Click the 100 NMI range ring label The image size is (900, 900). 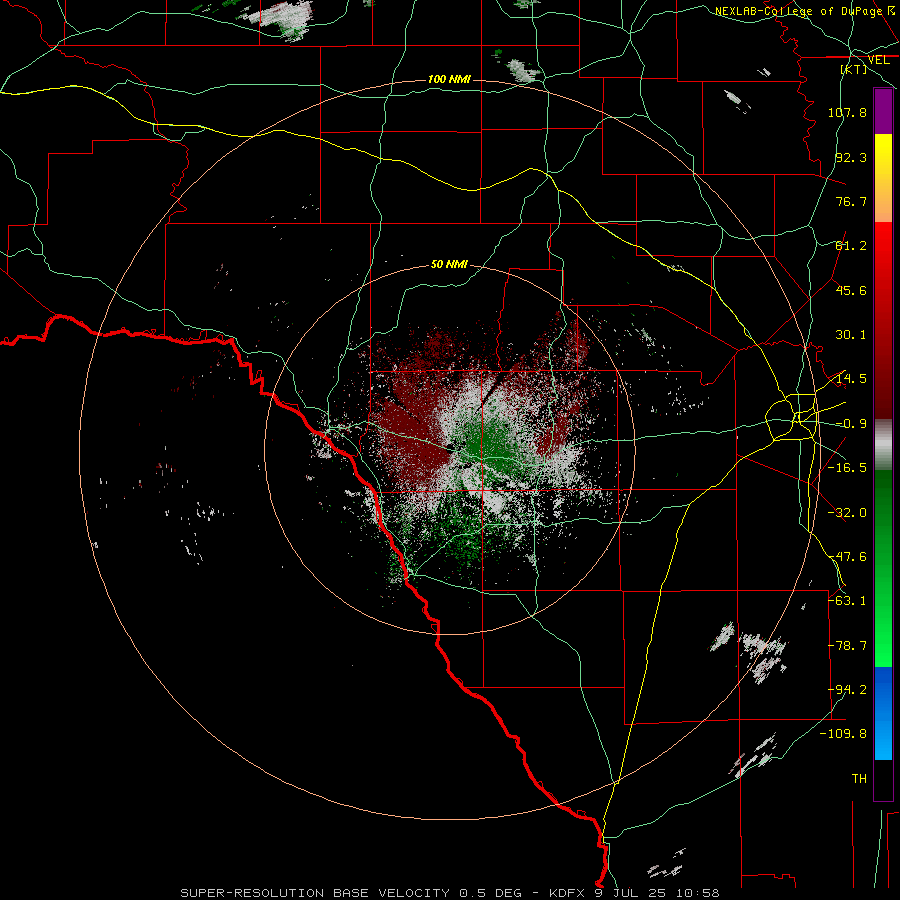(449, 79)
